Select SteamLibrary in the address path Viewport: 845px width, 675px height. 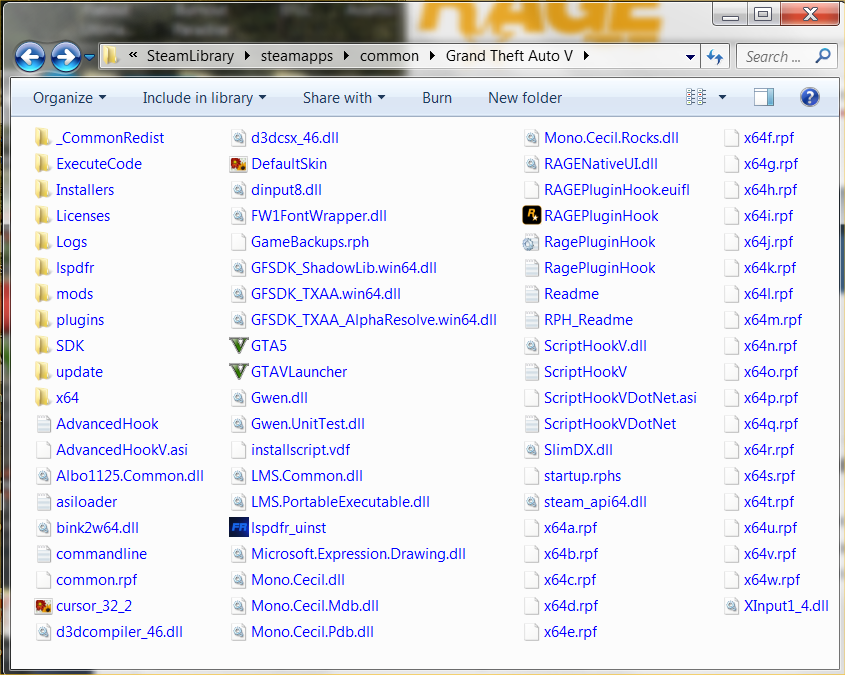coord(190,56)
